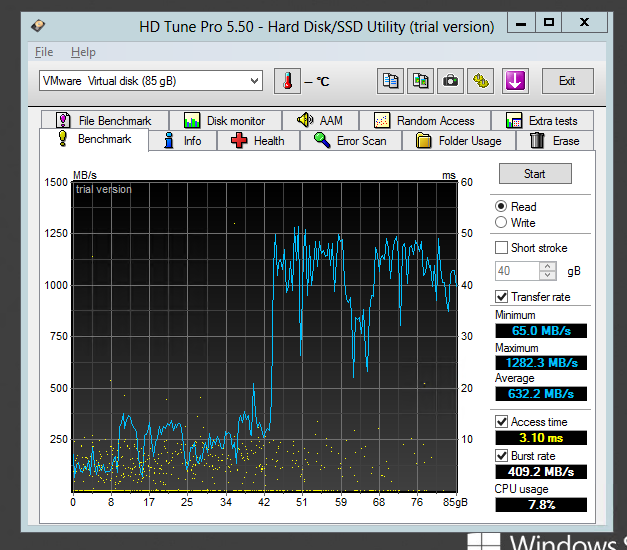
Task: Open the Extra tests tab
Action: 542,120
